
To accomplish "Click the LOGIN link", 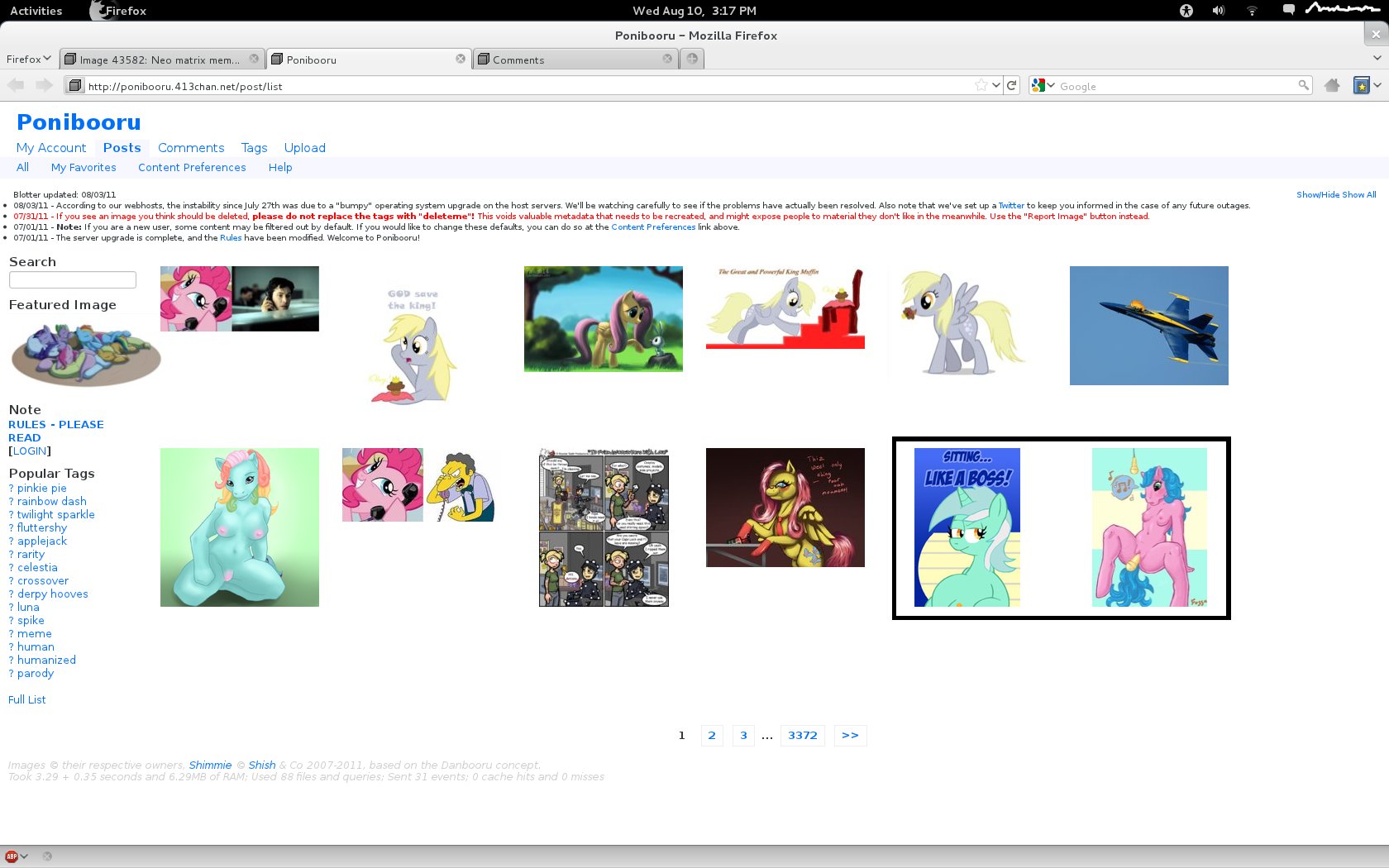I will [x=30, y=451].
